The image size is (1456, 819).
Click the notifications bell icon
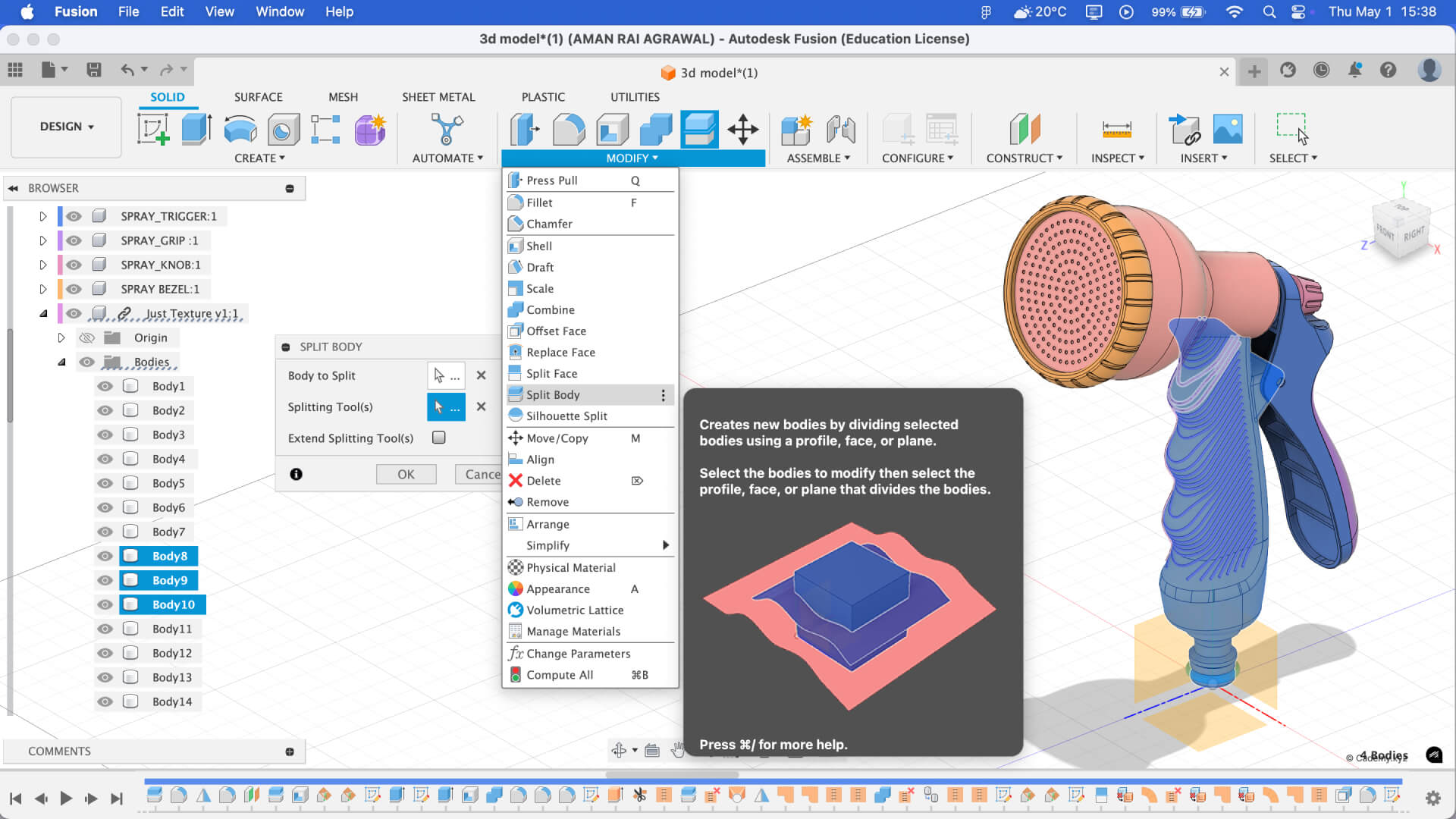coord(1354,71)
